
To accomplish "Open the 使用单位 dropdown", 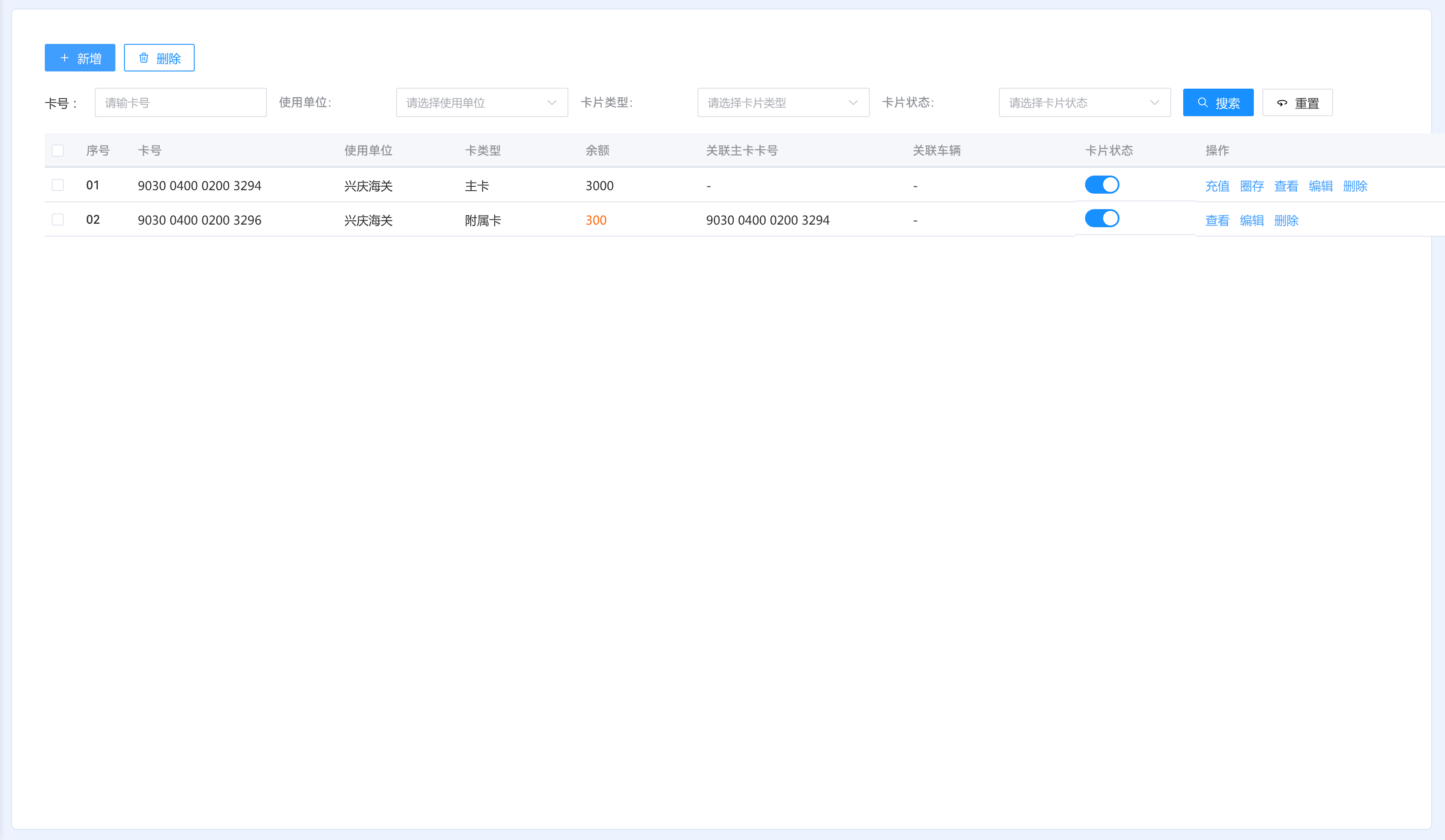I will coord(481,102).
